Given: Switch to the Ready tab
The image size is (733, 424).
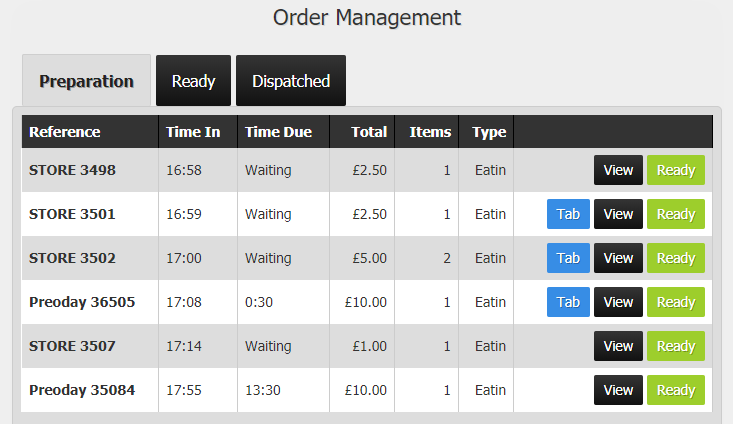Looking at the screenshot, I should pyautogui.click(x=193, y=80).
